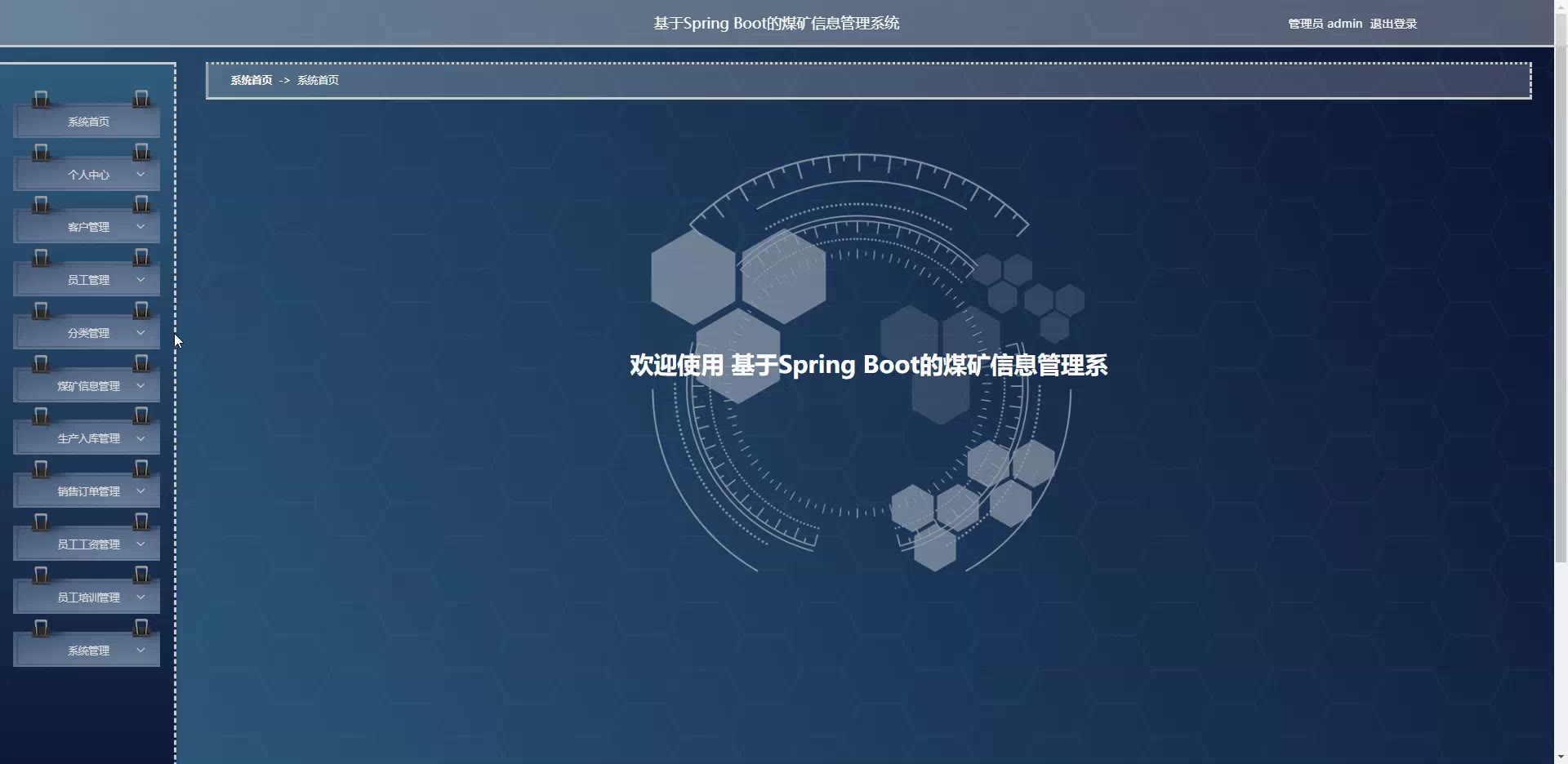This screenshot has height=764, width=1568.
Task: Click the scrollbar up arrow
Action: [1561, 7]
